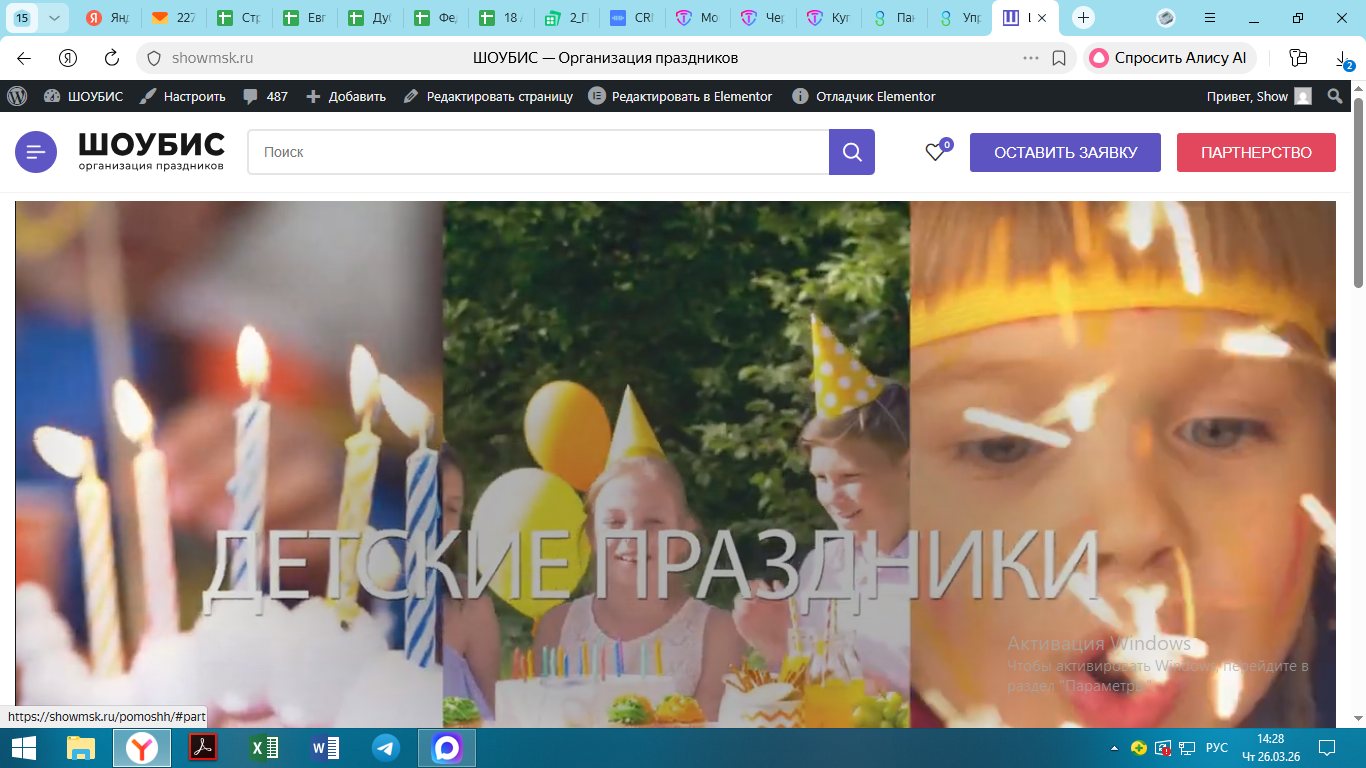Open the round purple site menu button
Image resolution: width=1366 pixels, height=768 pixels.
click(36, 152)
